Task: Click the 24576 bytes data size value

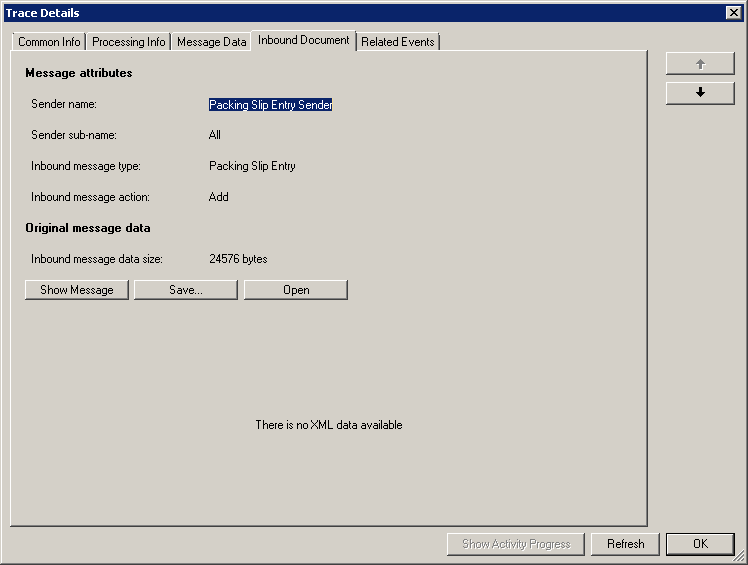Action: tap(238, 259)
